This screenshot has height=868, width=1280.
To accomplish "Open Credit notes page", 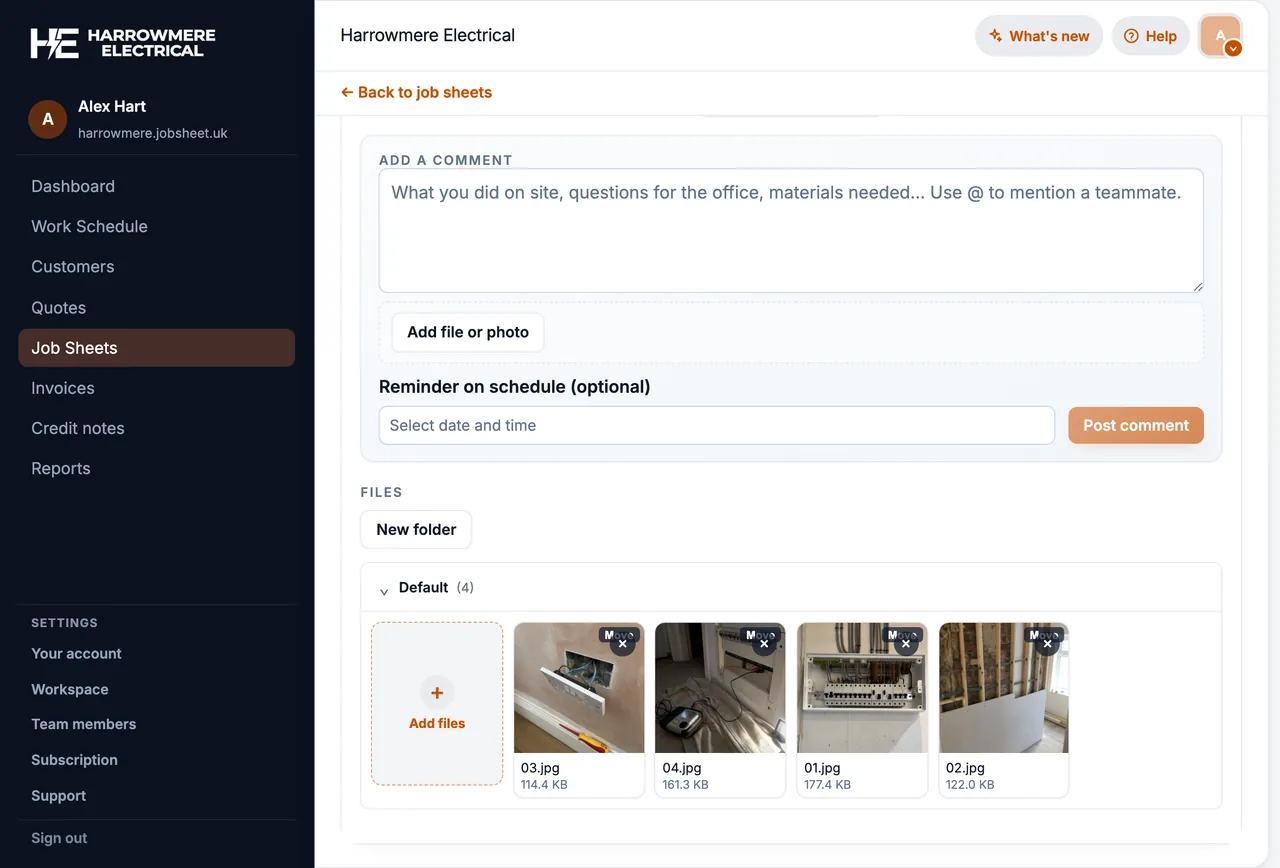I will click(77, 428).
